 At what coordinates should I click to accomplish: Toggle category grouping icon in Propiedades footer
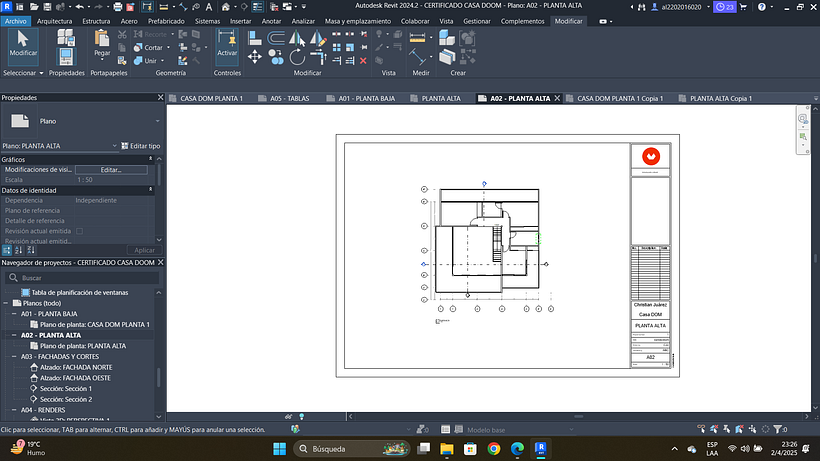pos(7,250)
